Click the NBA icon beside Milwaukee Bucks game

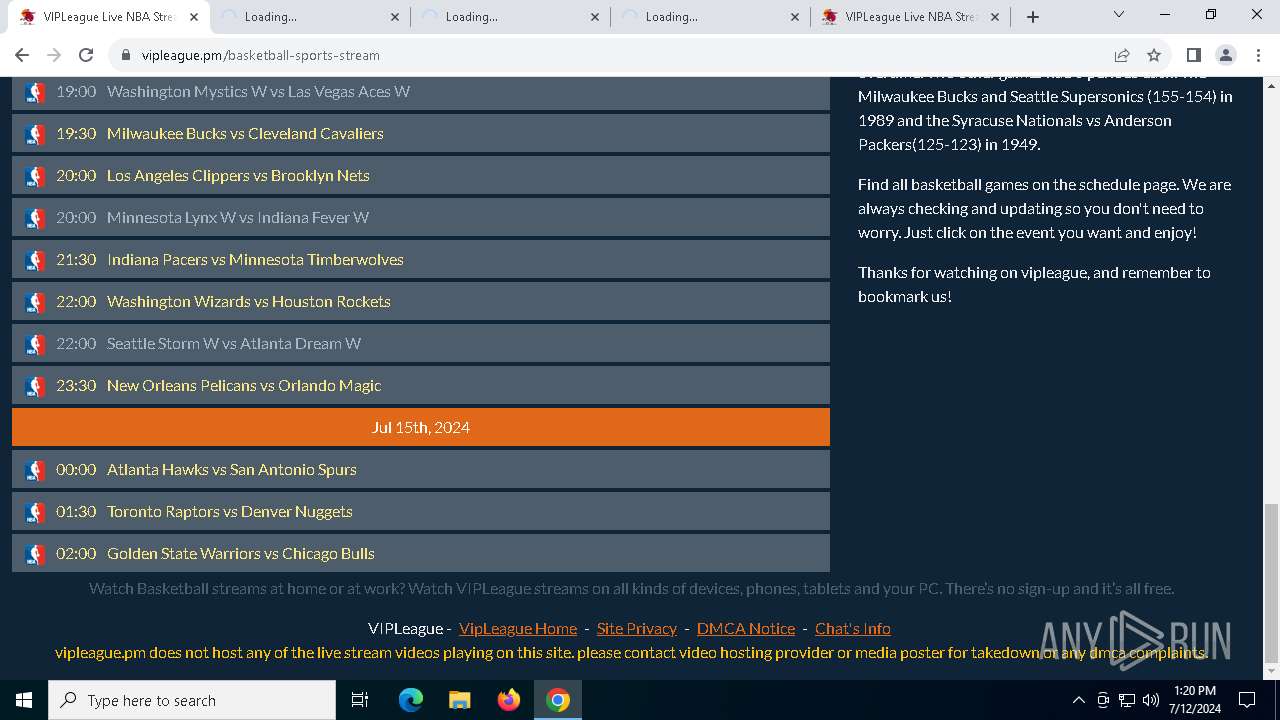click(x=35, y=134)
